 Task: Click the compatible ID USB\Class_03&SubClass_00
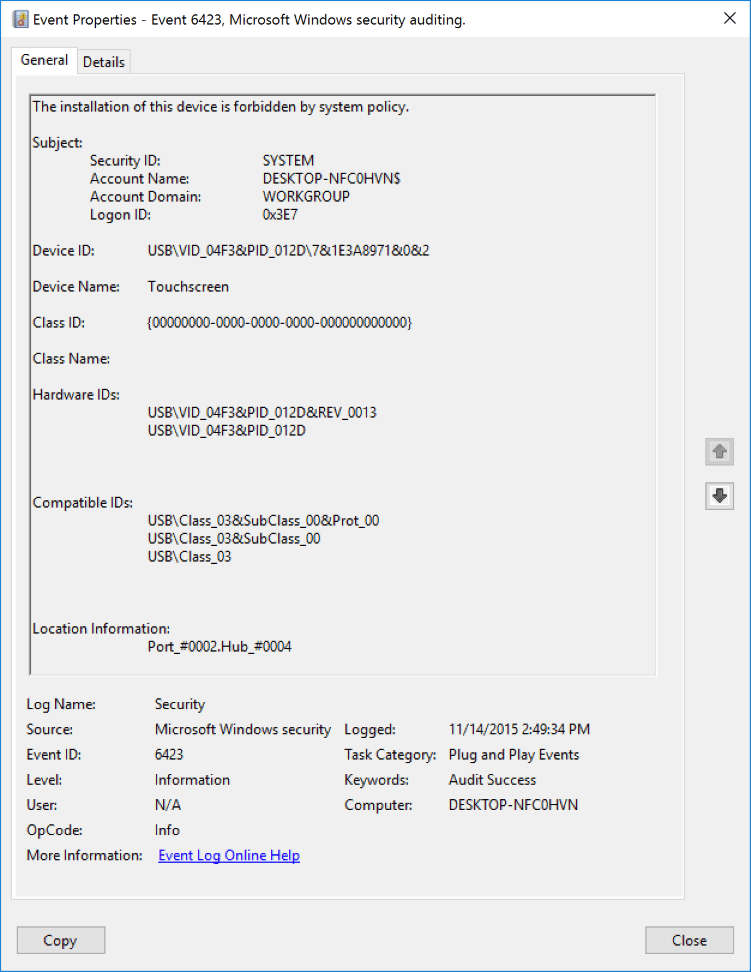(234, 538)
